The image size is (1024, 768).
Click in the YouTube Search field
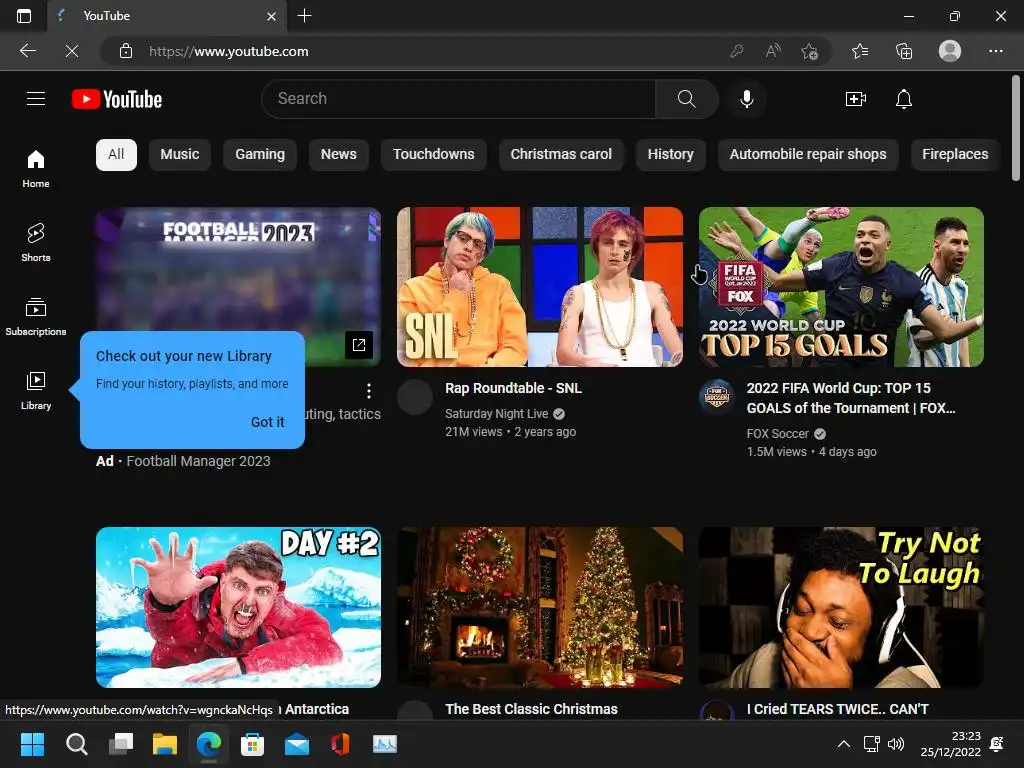(x=458, y=99)
